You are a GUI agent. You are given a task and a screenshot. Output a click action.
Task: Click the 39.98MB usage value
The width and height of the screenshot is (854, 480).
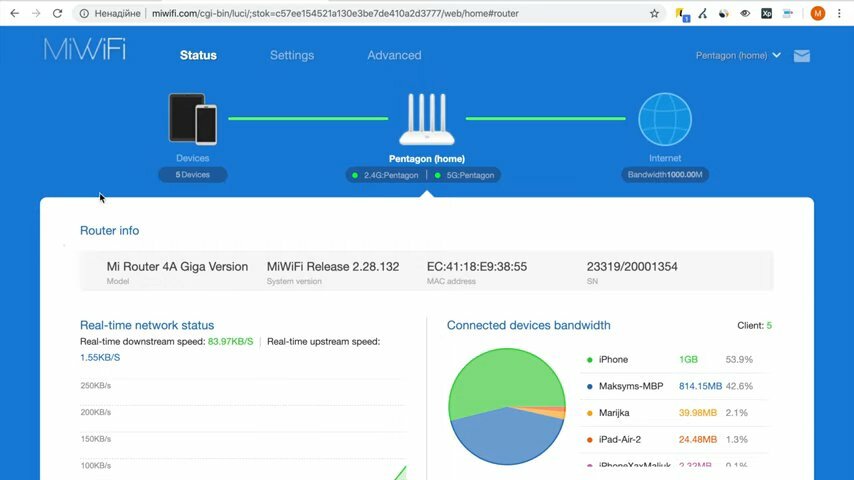pos(698,413)
